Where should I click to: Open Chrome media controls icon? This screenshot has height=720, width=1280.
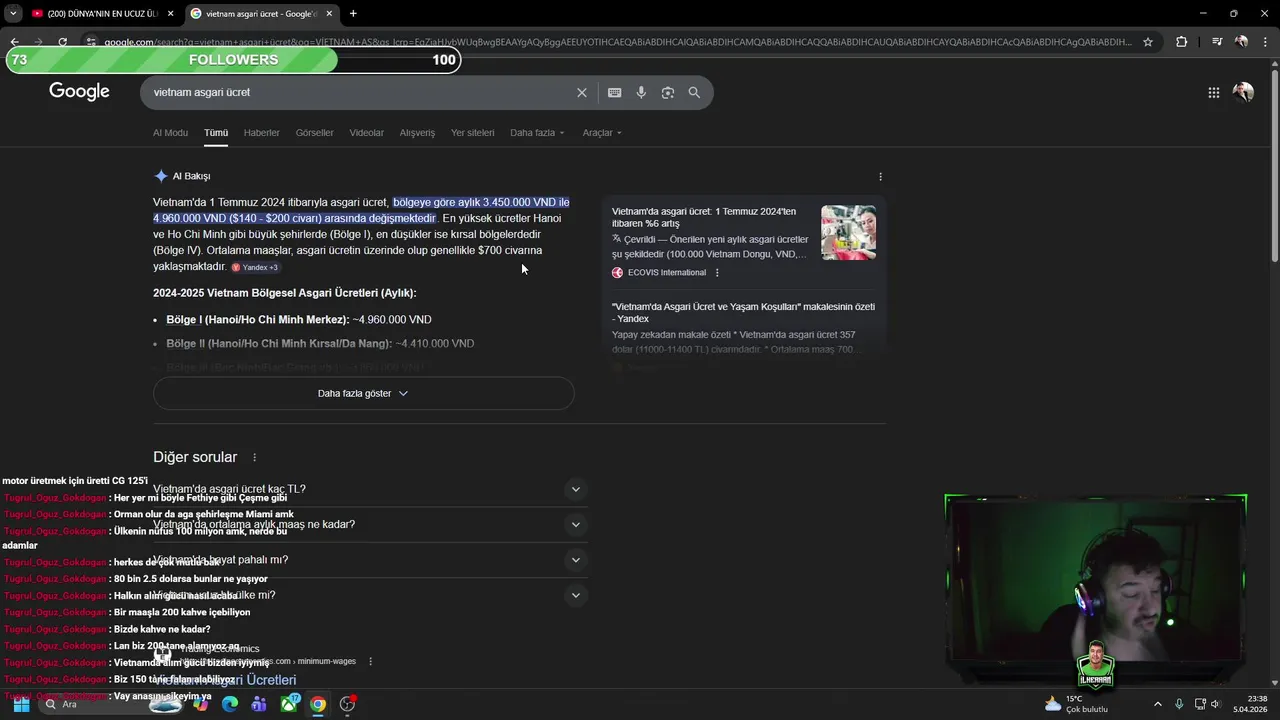[x=1216, y=42]
